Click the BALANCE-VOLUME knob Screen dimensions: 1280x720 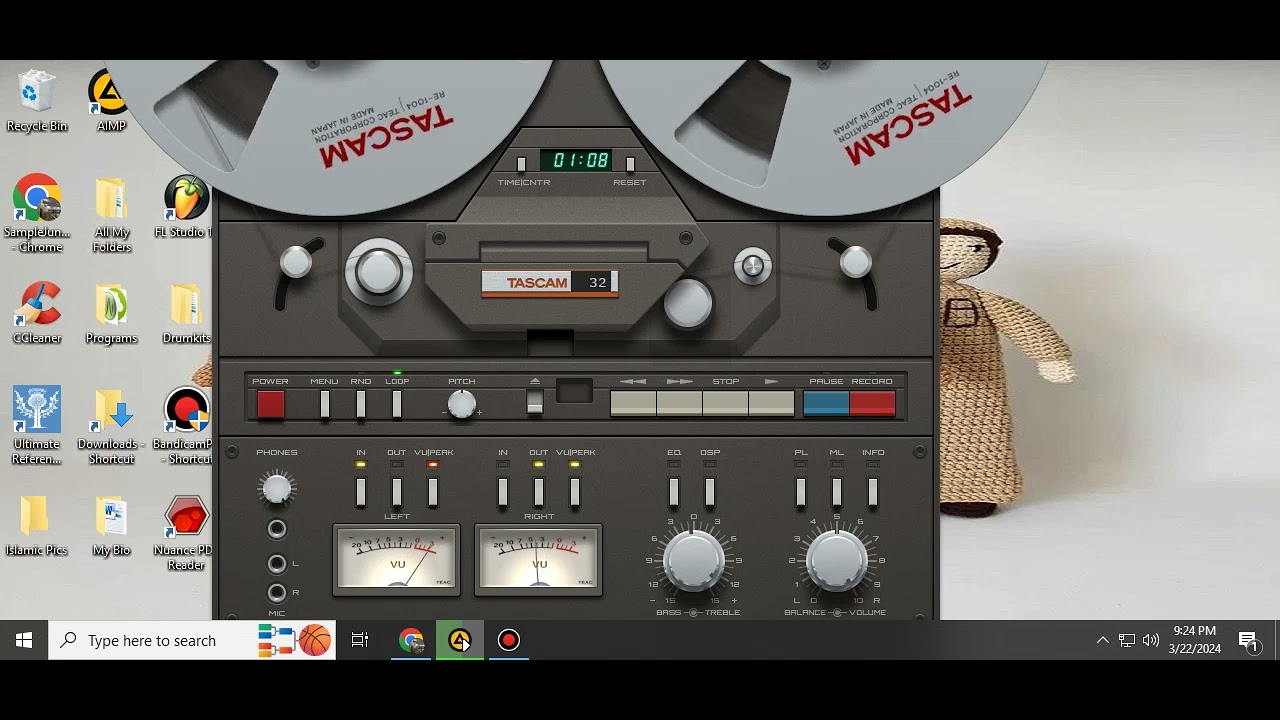837,561
